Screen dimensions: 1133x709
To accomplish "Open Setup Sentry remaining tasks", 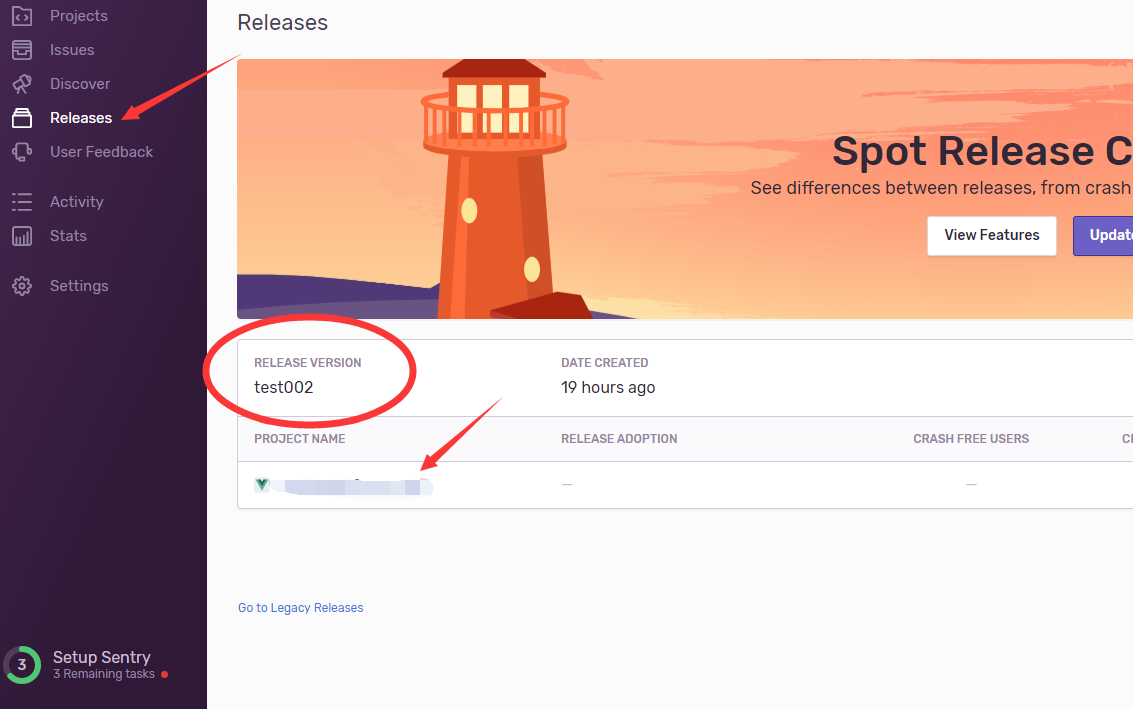I will click(101, 664).
